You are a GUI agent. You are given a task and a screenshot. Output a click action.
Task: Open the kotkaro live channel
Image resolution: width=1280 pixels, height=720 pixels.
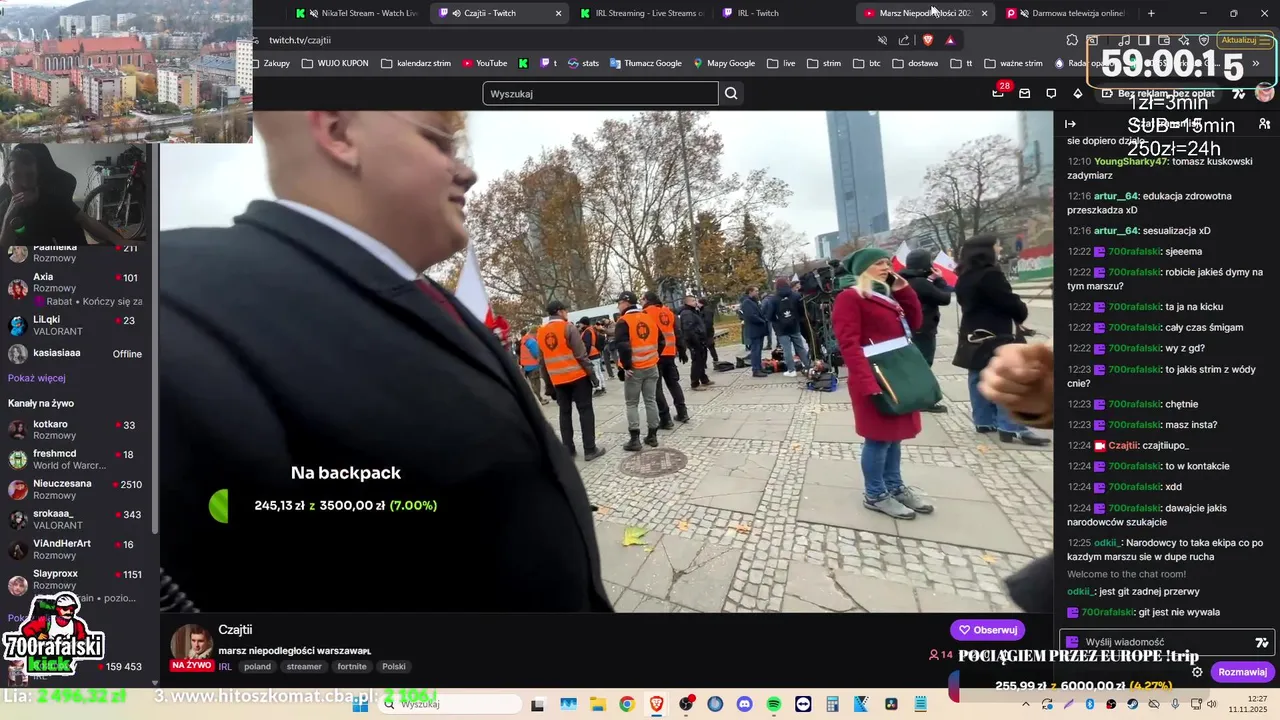click(78, 430)
